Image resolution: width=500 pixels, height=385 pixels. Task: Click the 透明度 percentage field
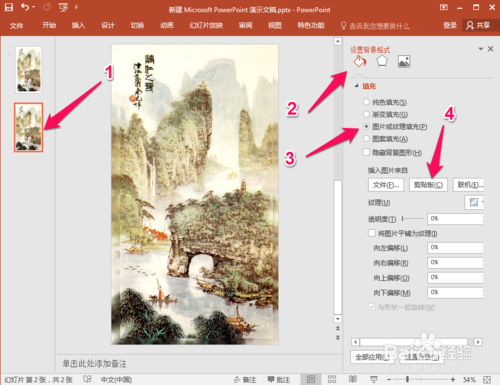pyautogui.click(x=455, y=219)
